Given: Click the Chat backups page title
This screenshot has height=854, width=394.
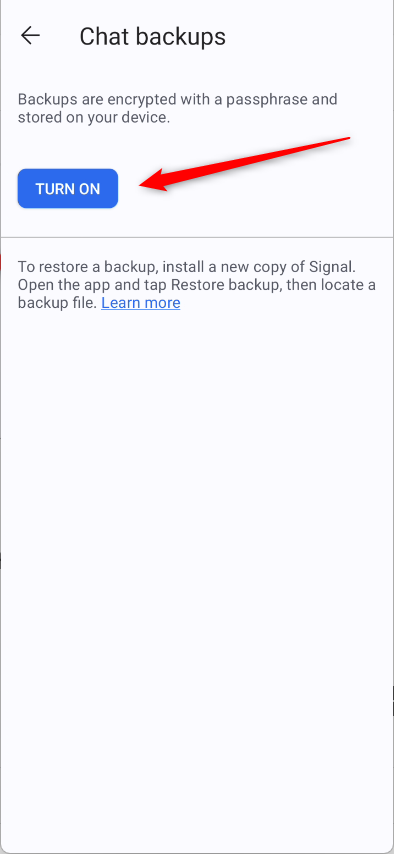Looking at the screenshot, I should [153, 36].
